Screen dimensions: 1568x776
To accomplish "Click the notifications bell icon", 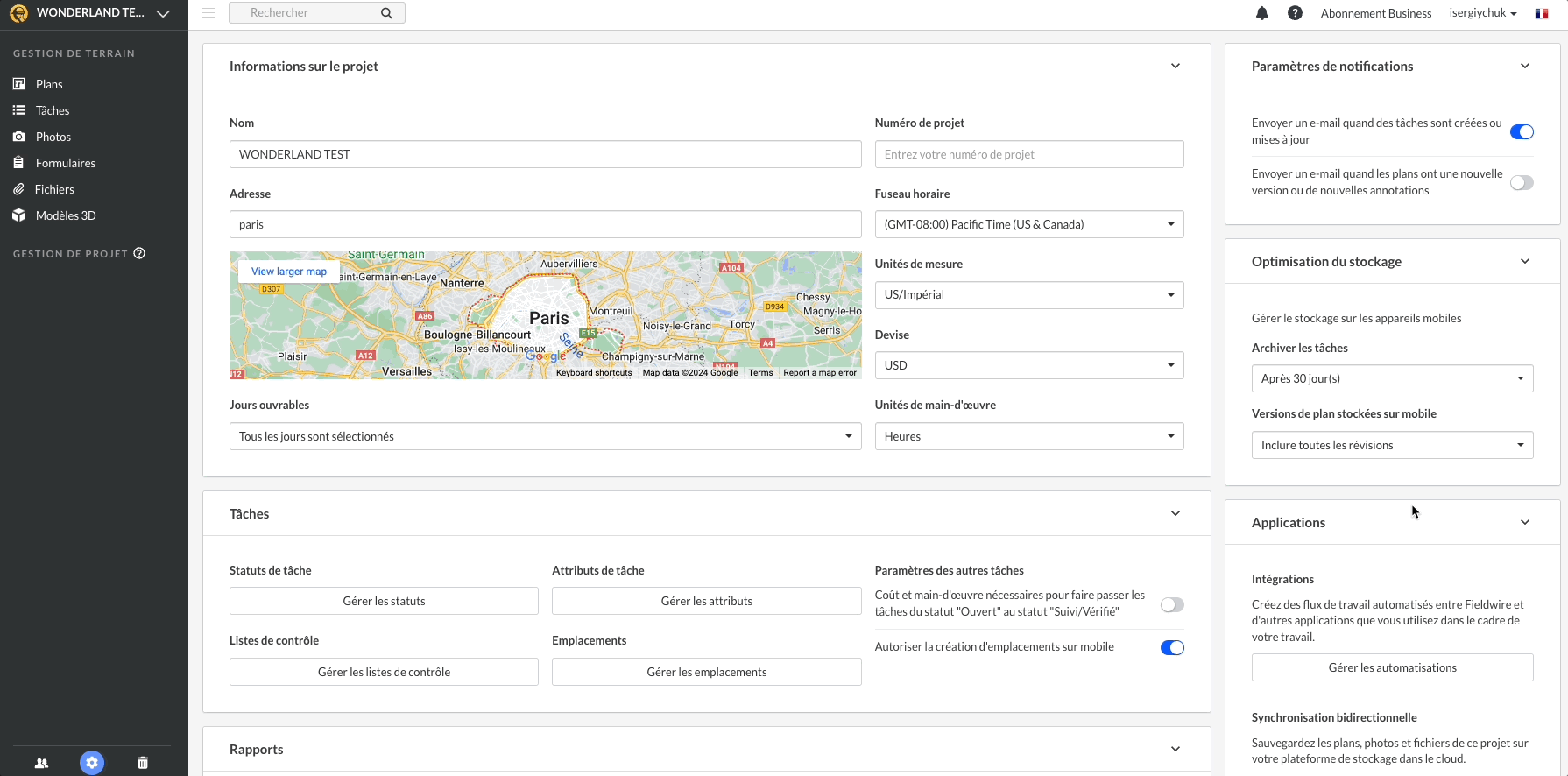I will pyautogui.click(x=1261, y=13).
